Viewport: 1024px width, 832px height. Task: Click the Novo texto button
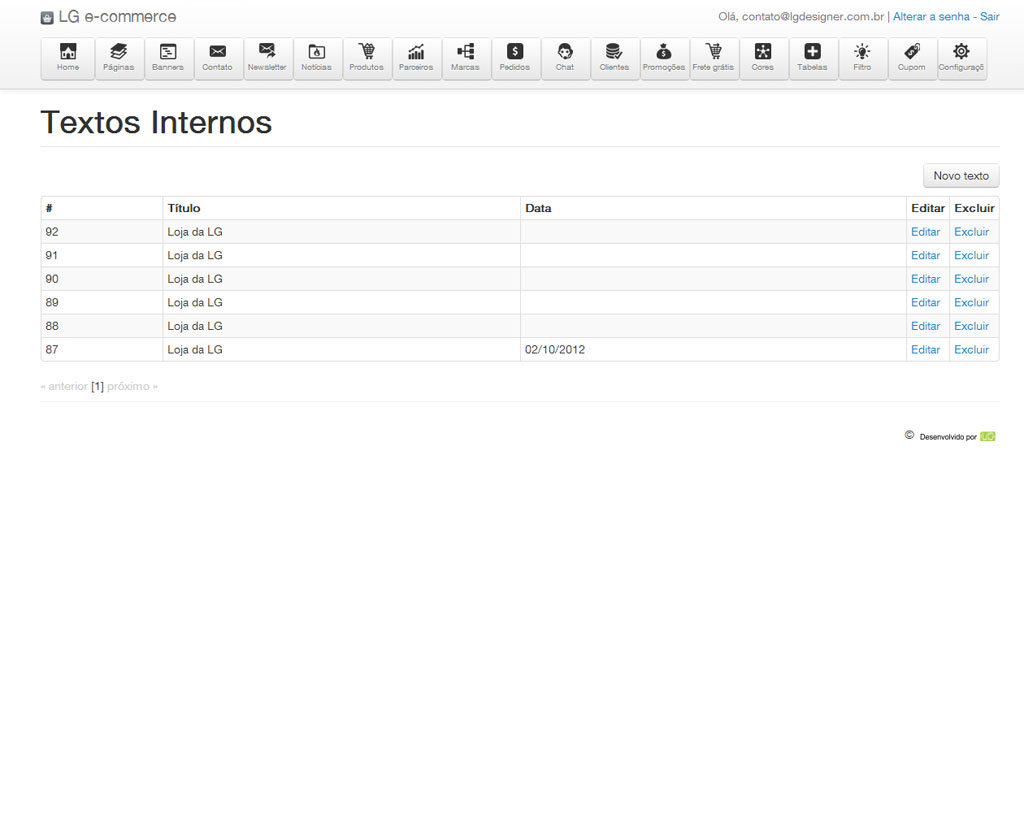(x=960, y=176)
